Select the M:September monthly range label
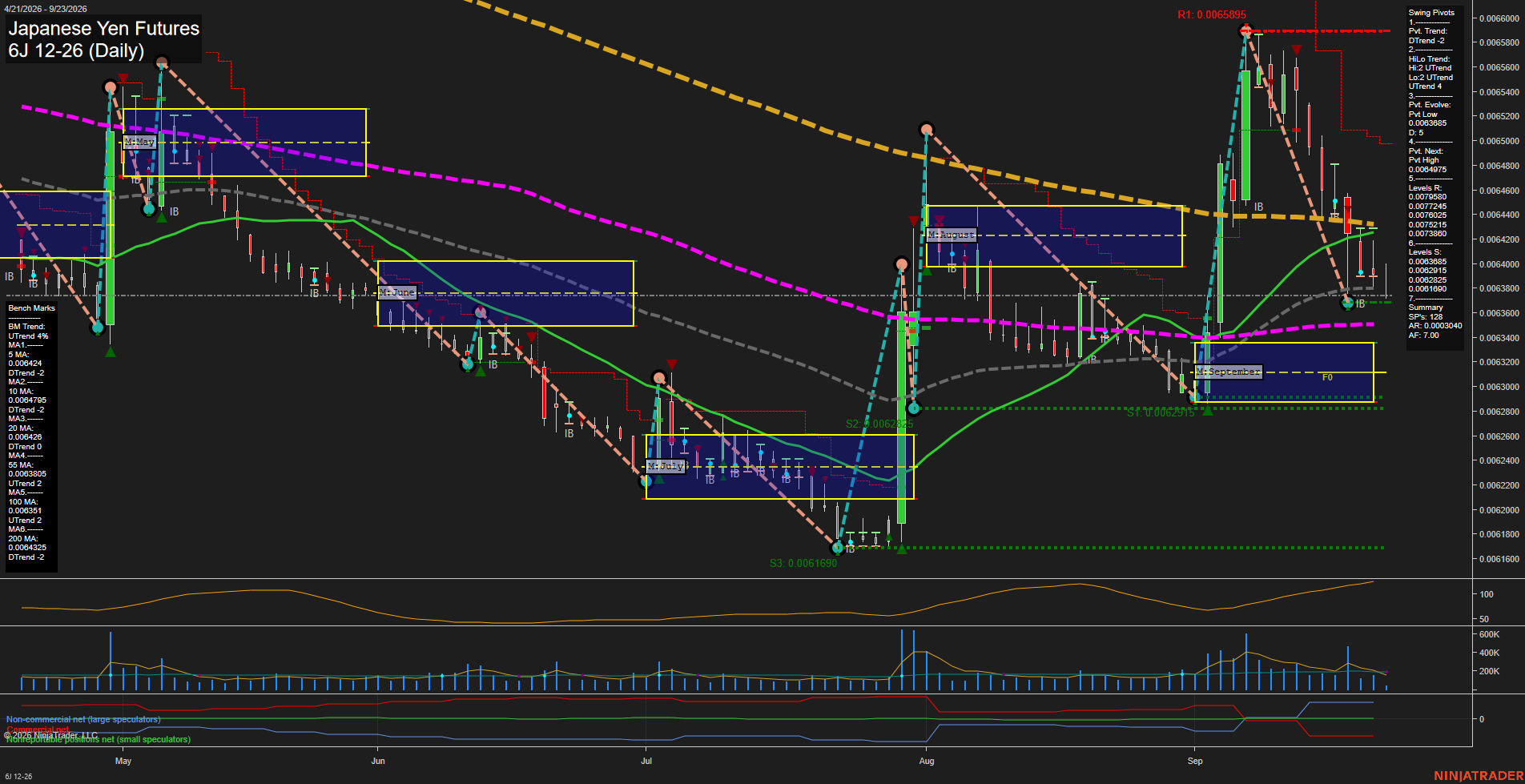Image resolution: width=1525 pixels, height=784 pixels. click(1229, 372)
